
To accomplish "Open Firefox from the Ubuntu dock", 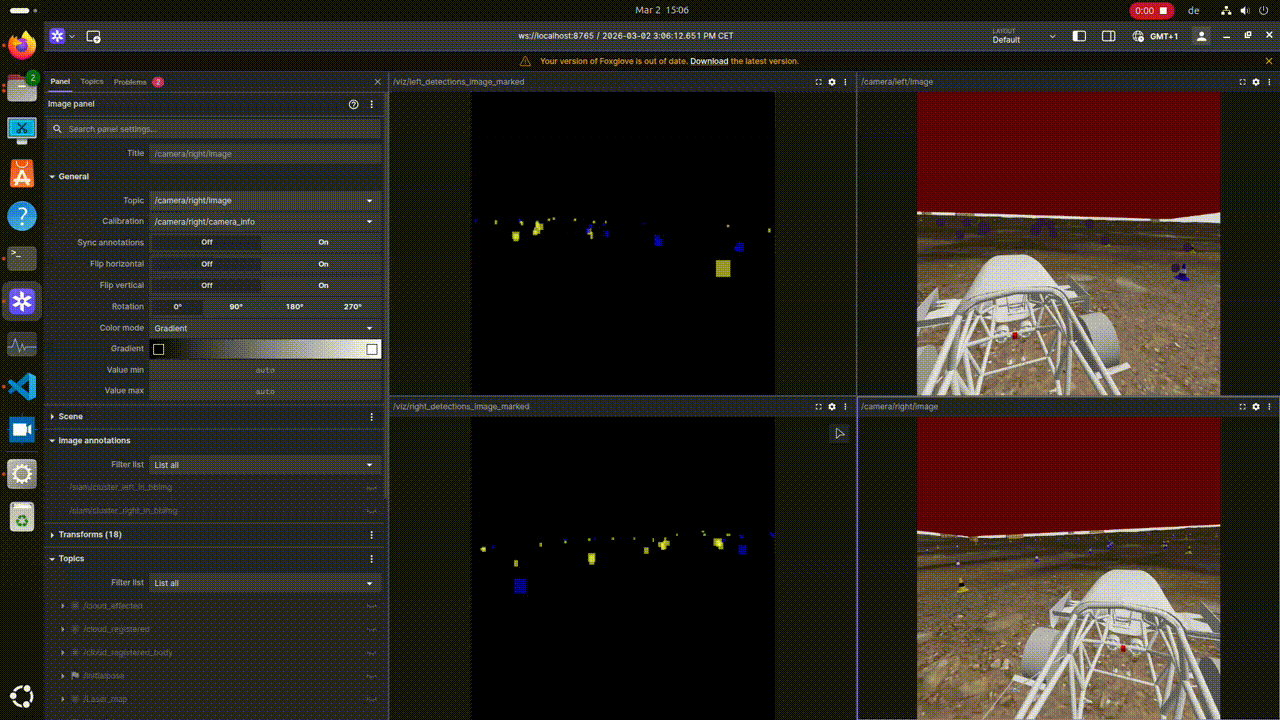I will coord(22,45).
